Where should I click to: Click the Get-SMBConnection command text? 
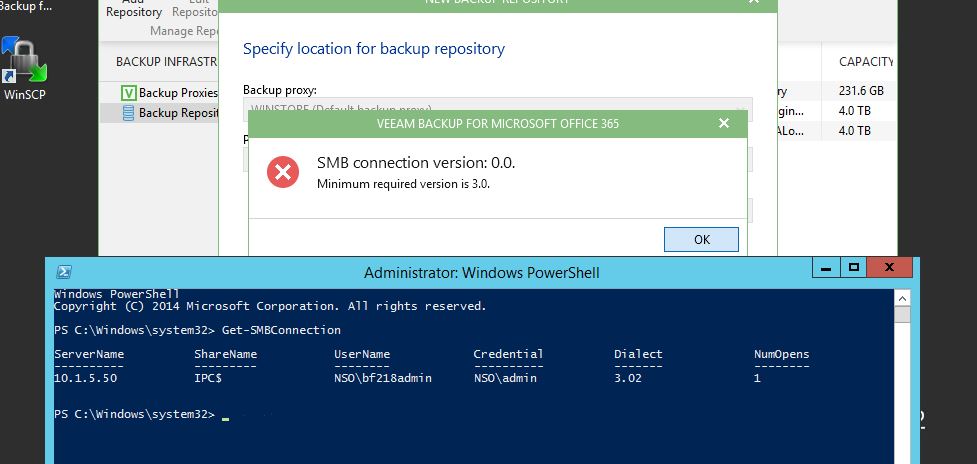tap(281, 330)
